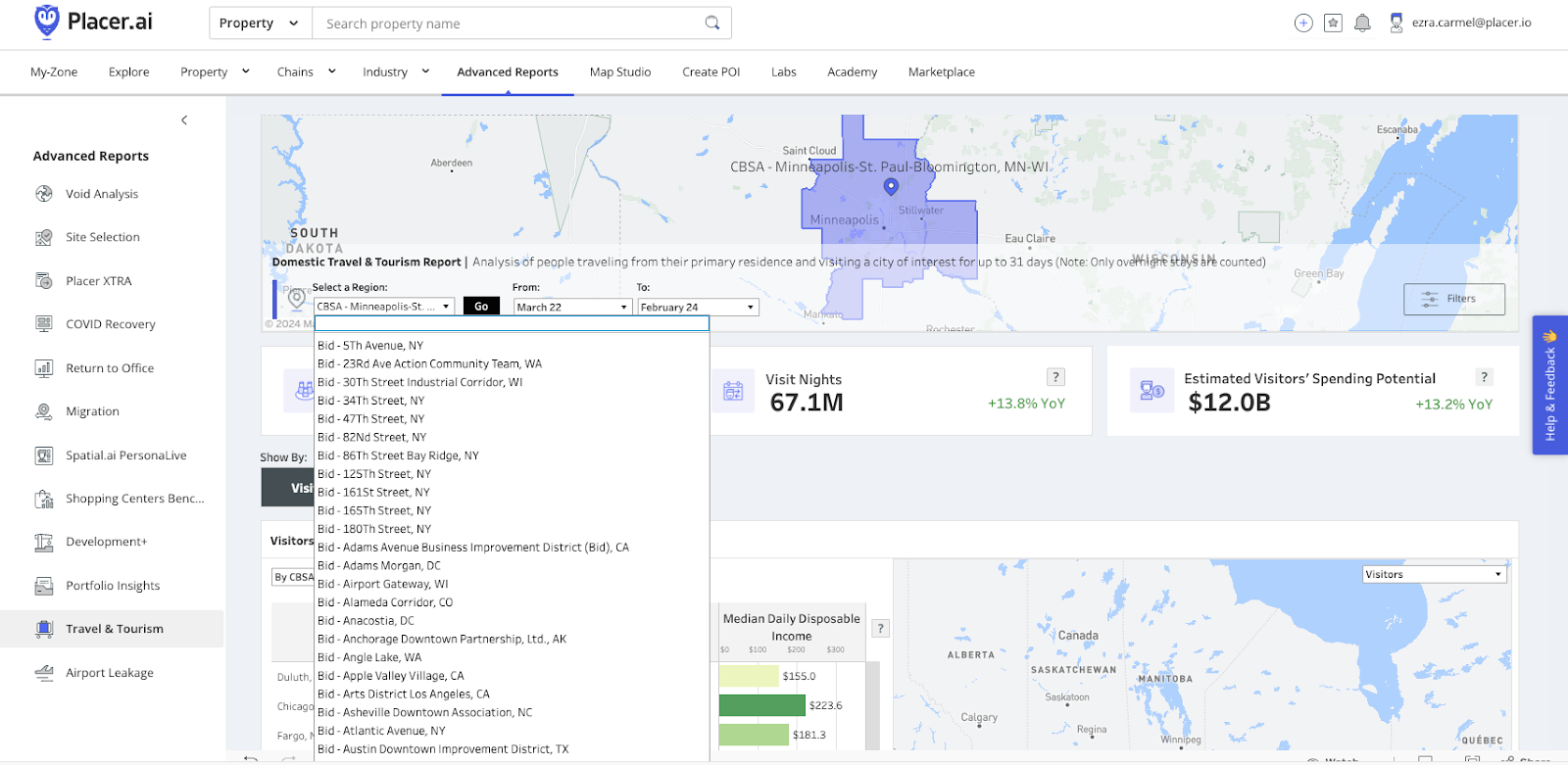The height and width of the screenshot is (765, 1568).
Task: Open the By CBSA grouping dropdown
Action: pos(292,577)
